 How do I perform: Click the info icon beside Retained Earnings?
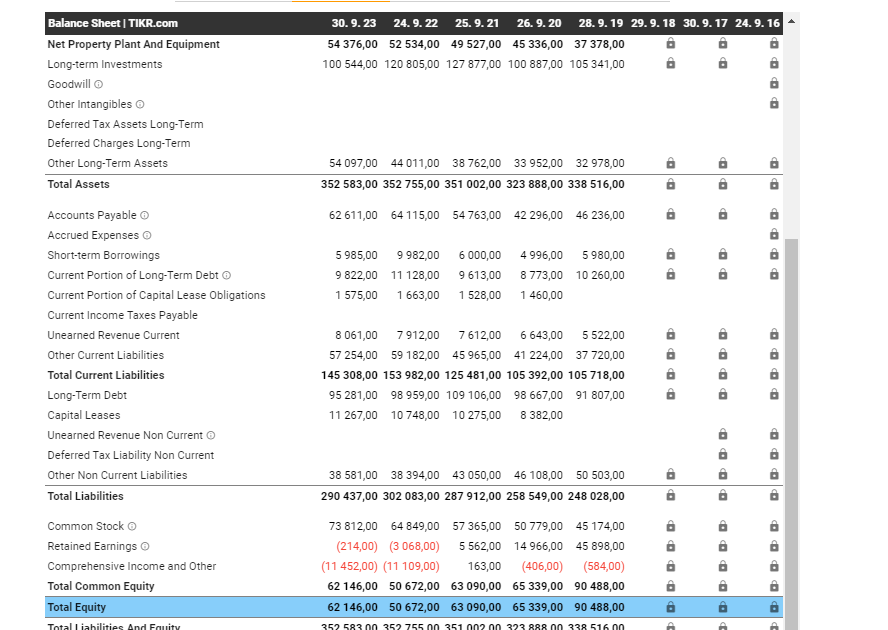(x=145, y=546)
